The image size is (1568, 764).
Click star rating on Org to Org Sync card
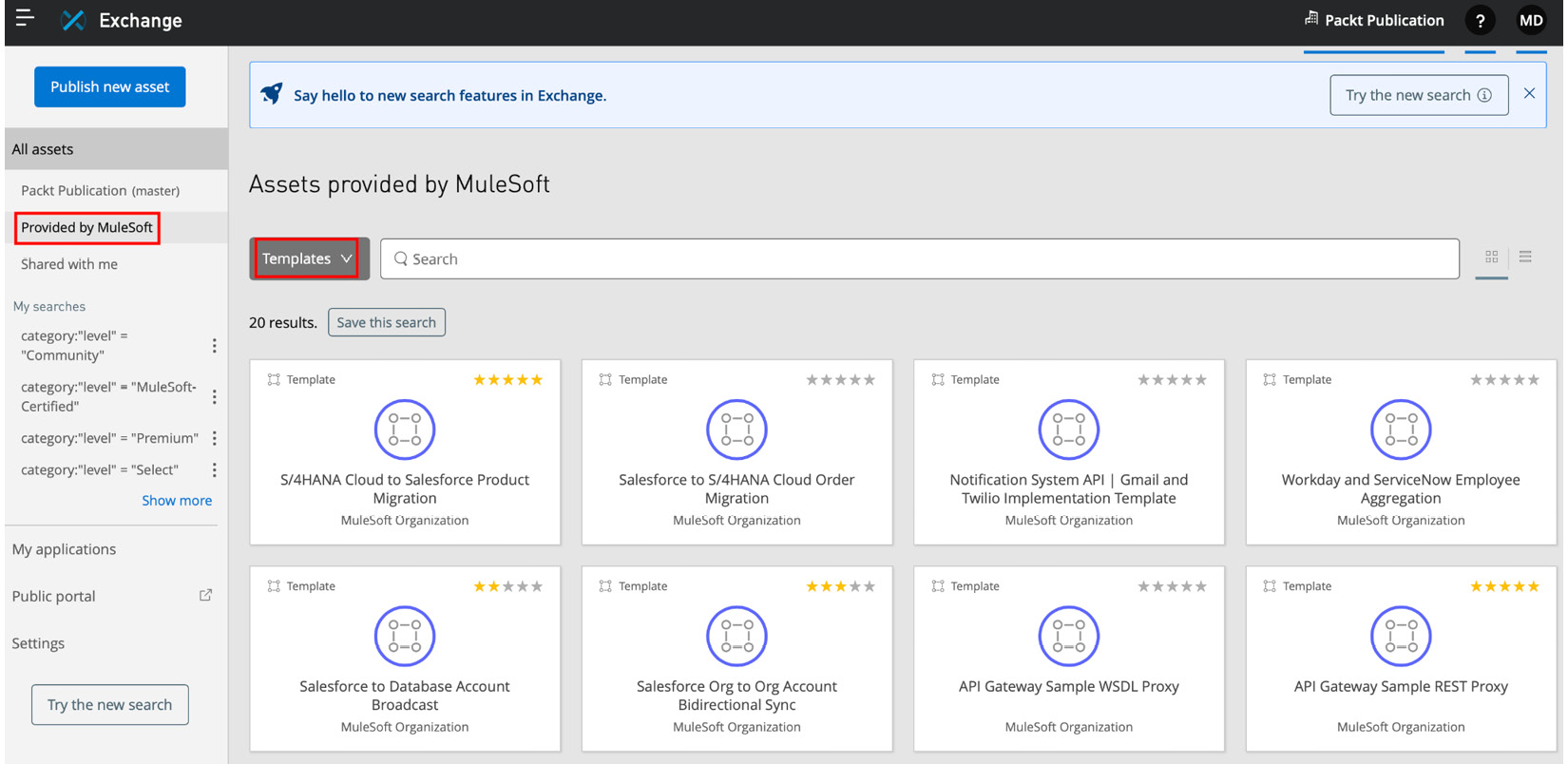coord(840,586)
